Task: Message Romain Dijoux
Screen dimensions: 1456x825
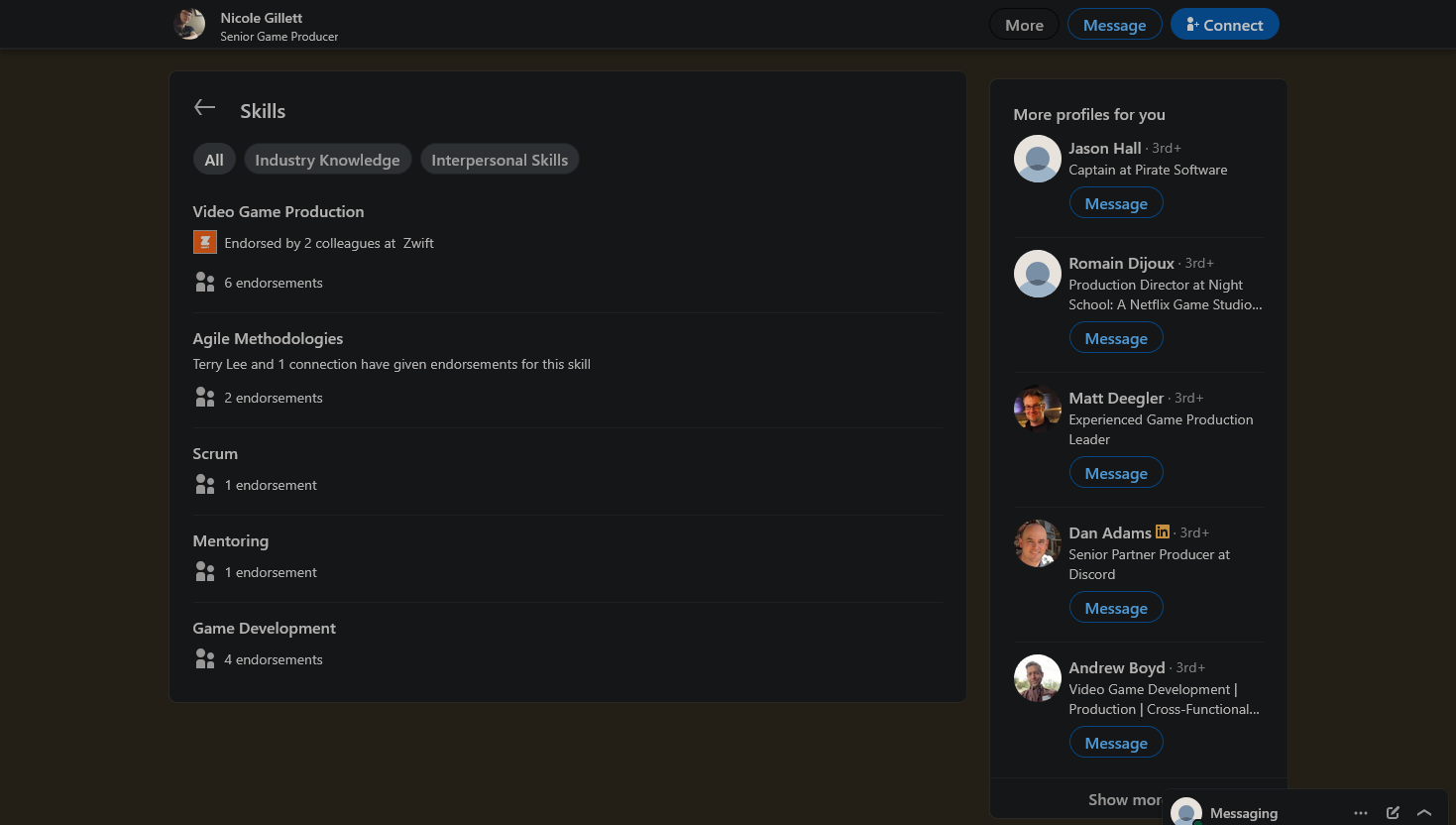Action: 1116,338
